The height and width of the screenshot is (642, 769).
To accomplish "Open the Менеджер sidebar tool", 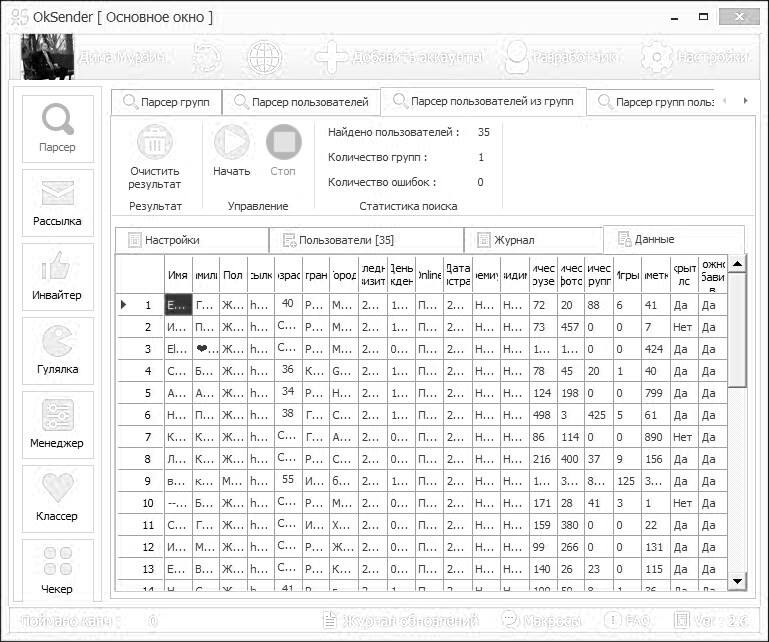I will click(57, 425).
